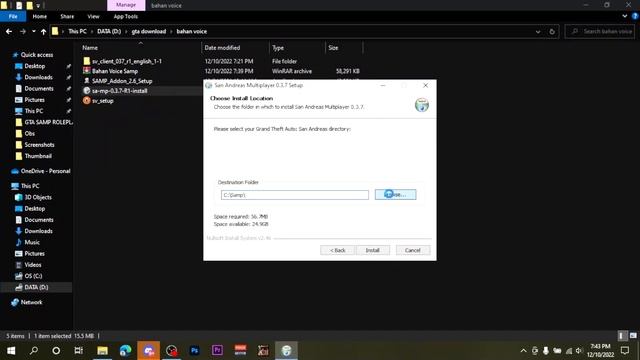Open the File menu in Explorer
640x360 pixels.
(13, 16)
